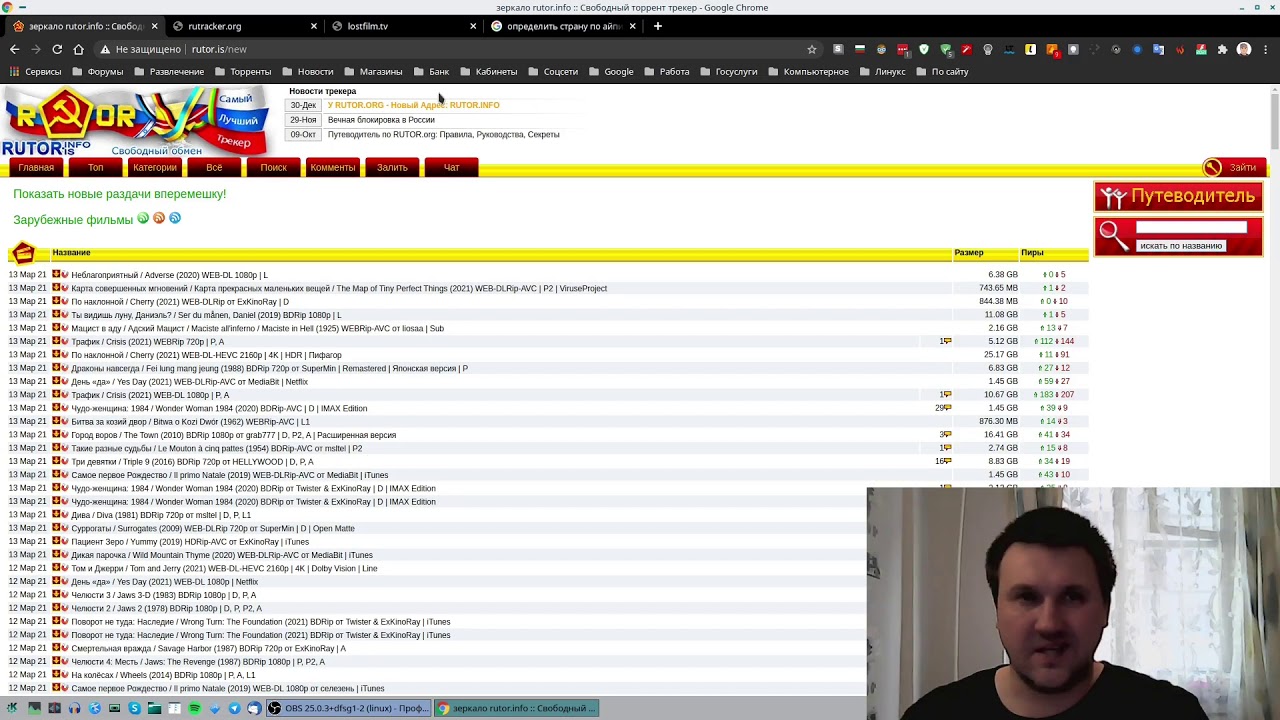Click the magnifier search icon in sidebar

click(1112, 236)
